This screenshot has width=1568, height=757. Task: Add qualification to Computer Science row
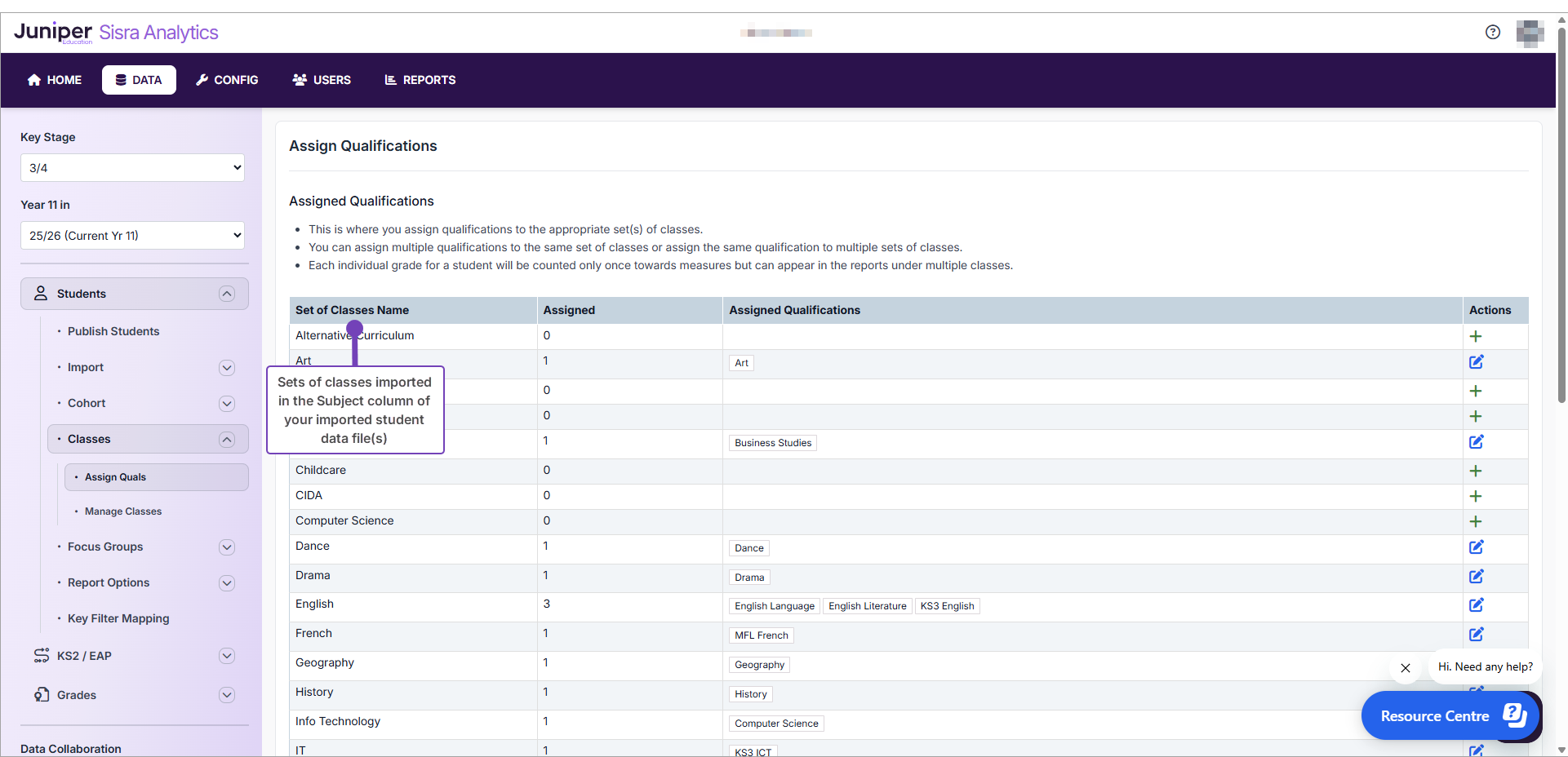pos(1475,521)
